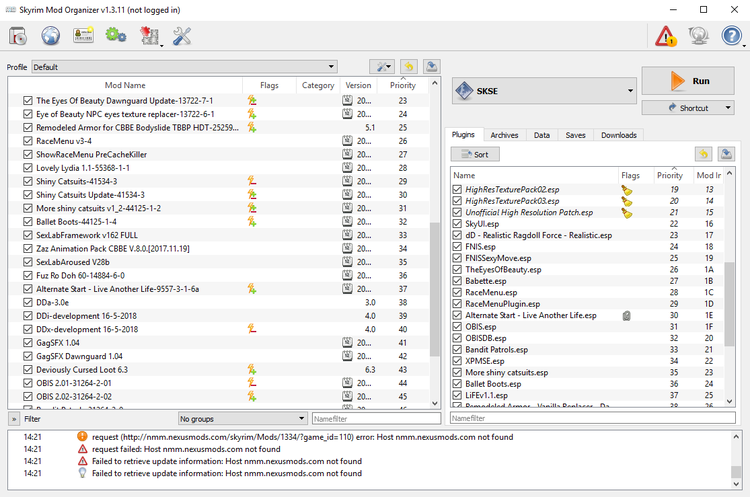Toggle the FNIS.esp plugin checkbox
The width and height of the screenshot is (750, 497).
(x=457, y=246)
